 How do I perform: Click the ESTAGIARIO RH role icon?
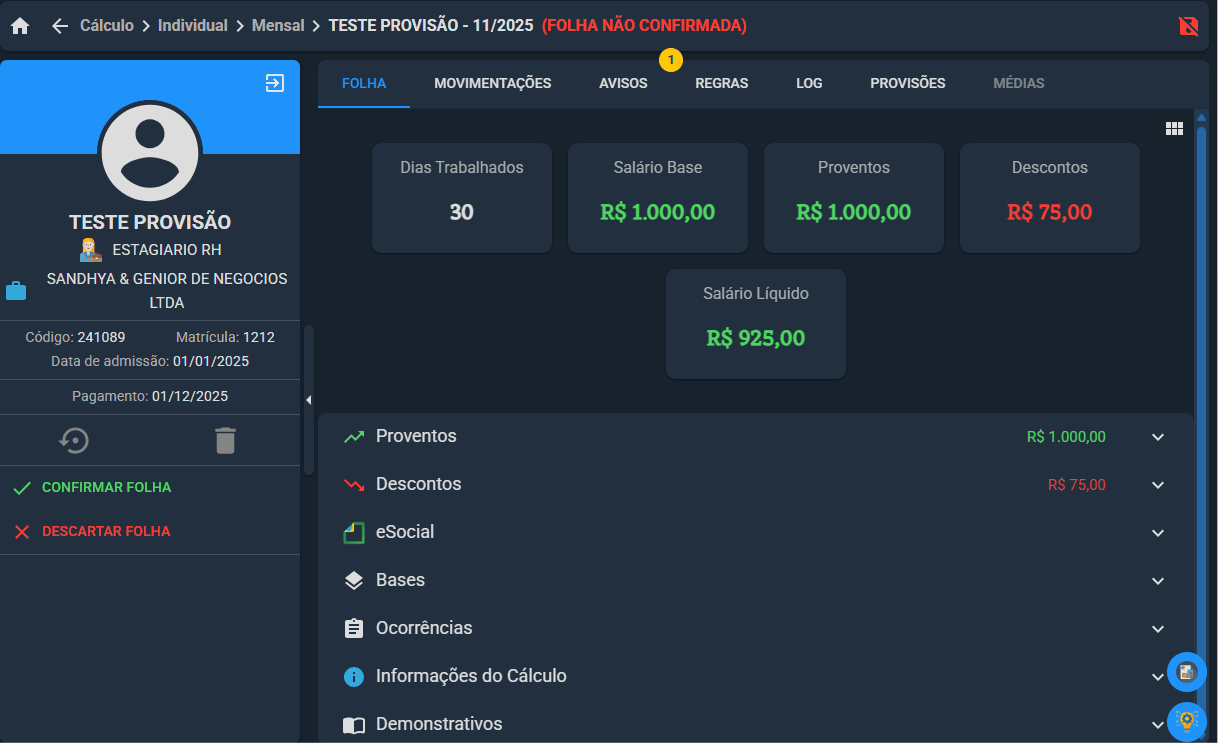(91, 250)
